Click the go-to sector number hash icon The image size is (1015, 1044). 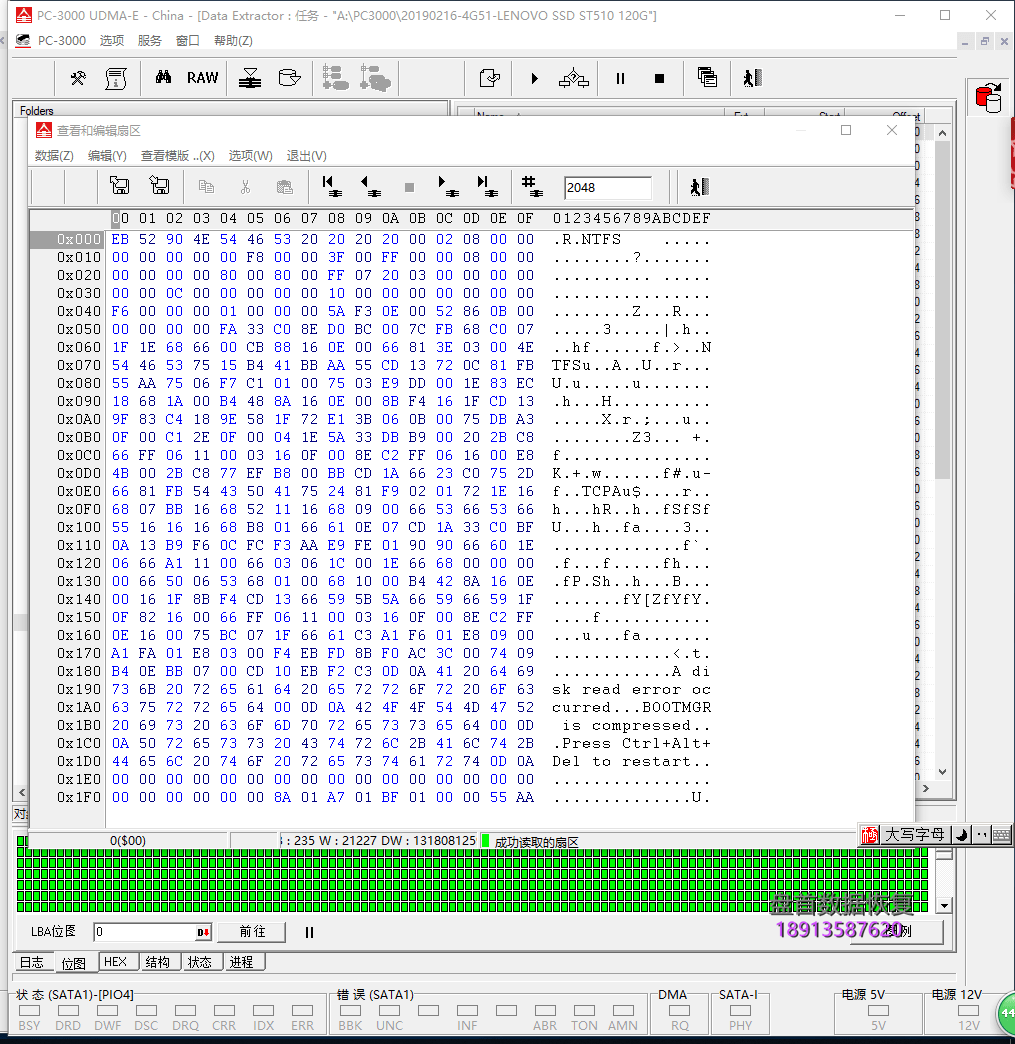point(531,186)
